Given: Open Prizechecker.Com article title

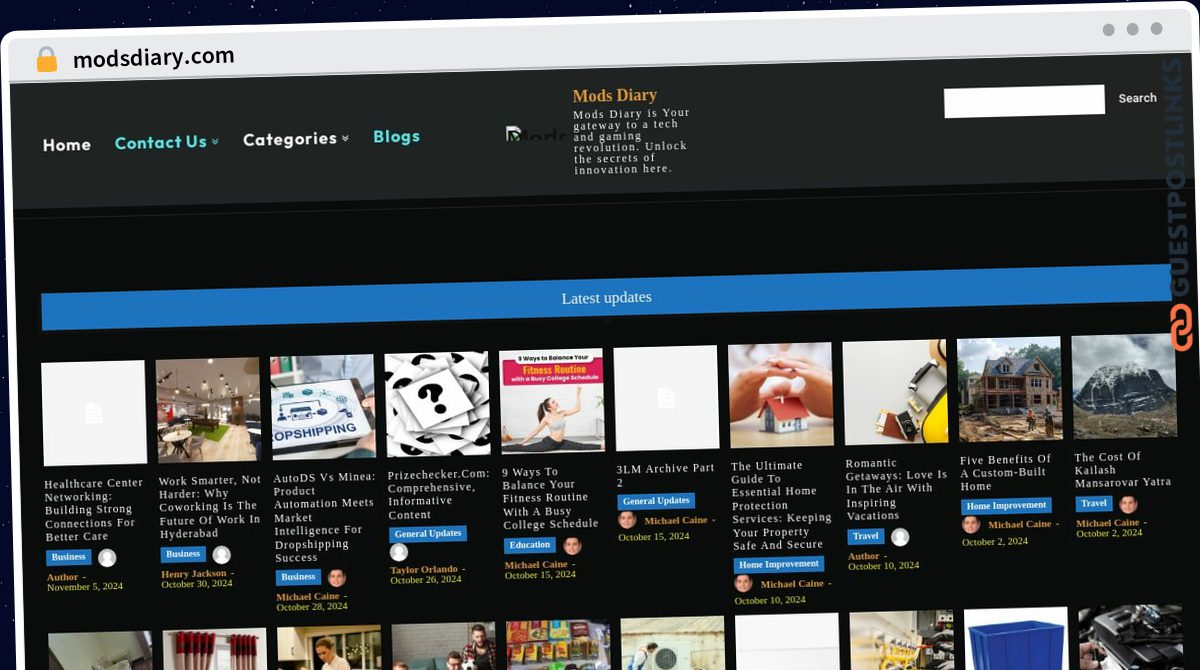Looking at the screenshot, I should click(439, 494).
